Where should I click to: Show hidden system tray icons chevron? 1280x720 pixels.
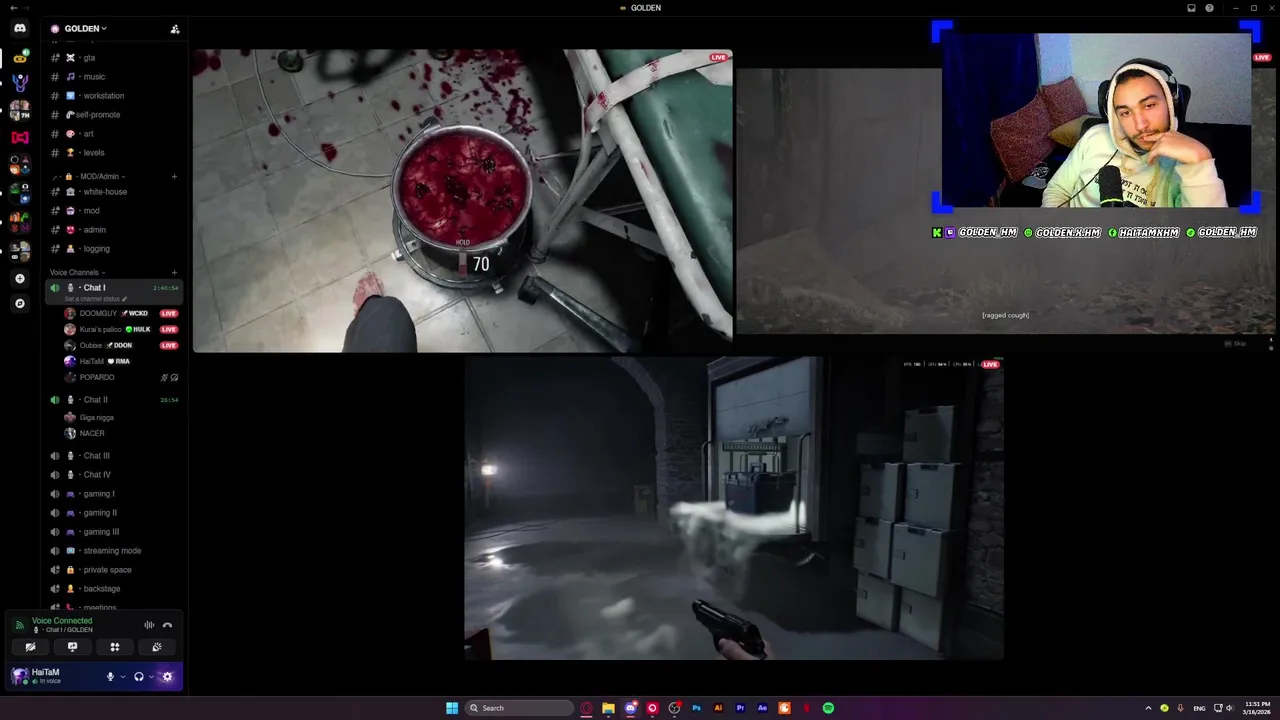1148,708
